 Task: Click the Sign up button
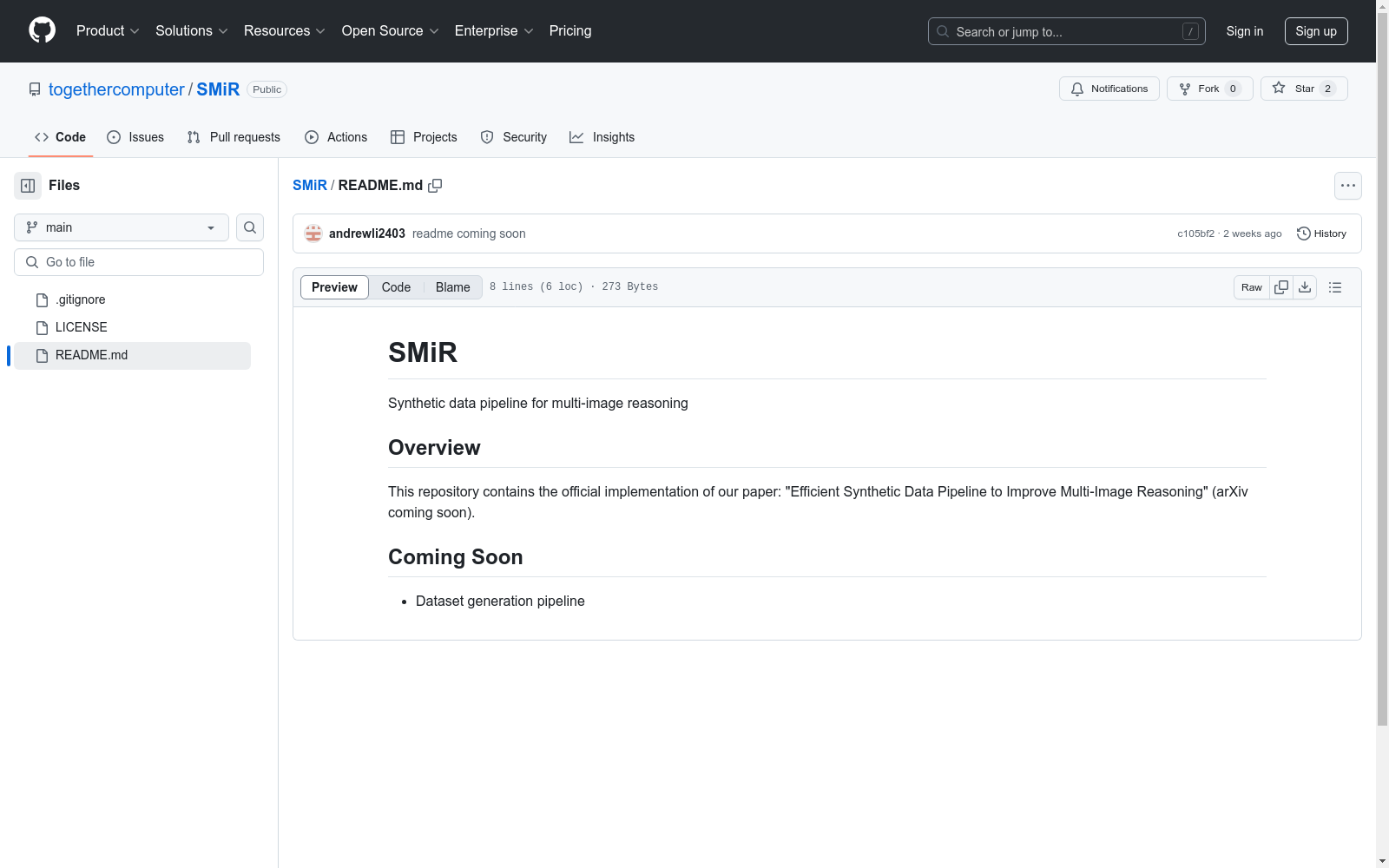[x=1315, y=31]
